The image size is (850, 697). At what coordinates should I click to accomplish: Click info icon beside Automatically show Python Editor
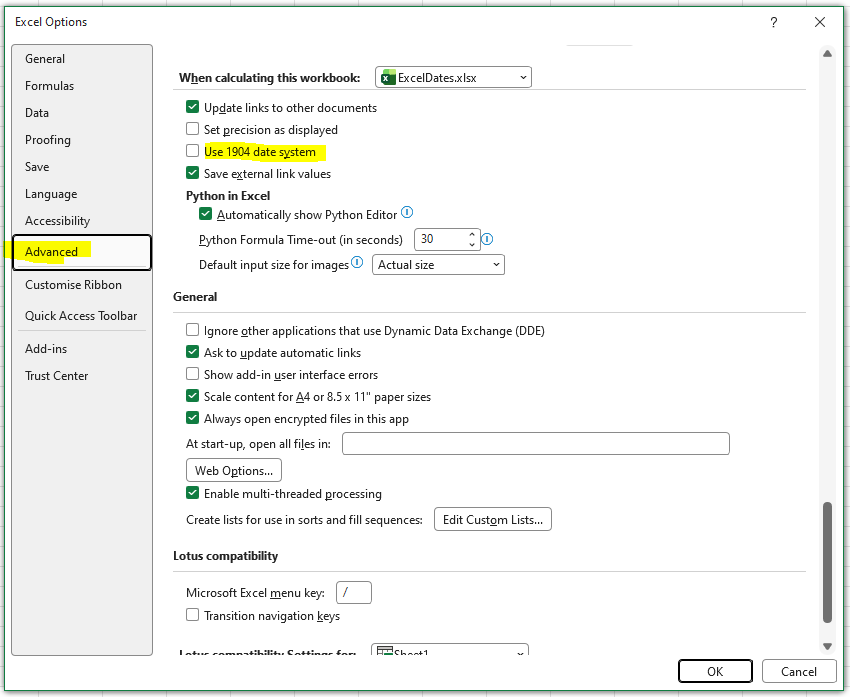pyautogui.click(x=407, y=212)
